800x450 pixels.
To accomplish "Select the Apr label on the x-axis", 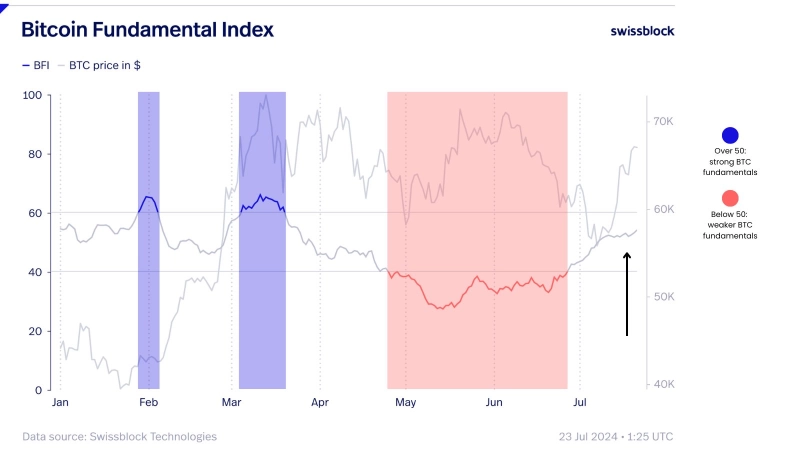I will 320,402.
